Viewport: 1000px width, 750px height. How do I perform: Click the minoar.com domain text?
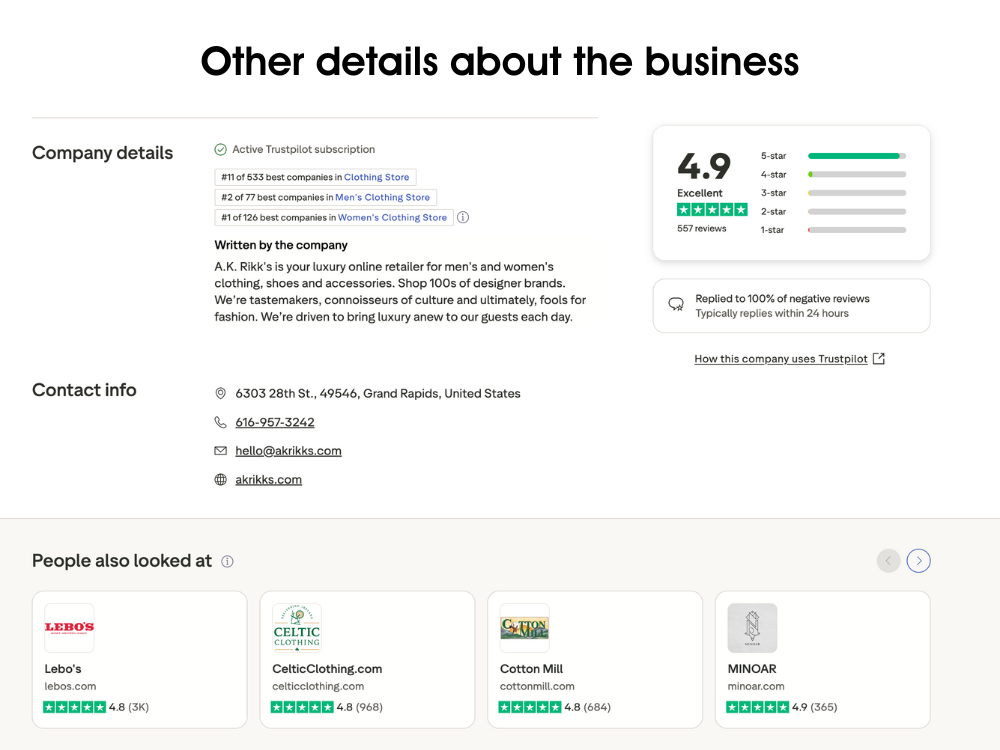756,686
